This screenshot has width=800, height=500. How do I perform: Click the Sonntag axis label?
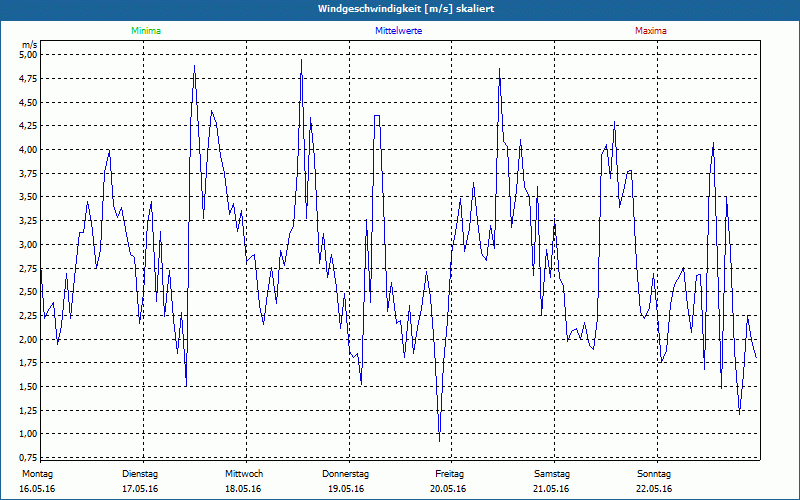(654, 474)
